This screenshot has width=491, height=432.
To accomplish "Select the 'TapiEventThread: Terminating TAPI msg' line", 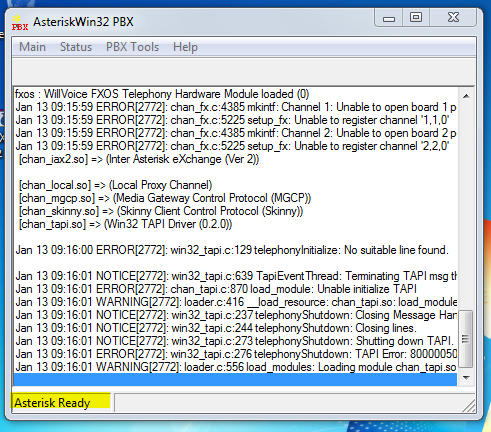I will pyautogui.click(x=236, y=276).
